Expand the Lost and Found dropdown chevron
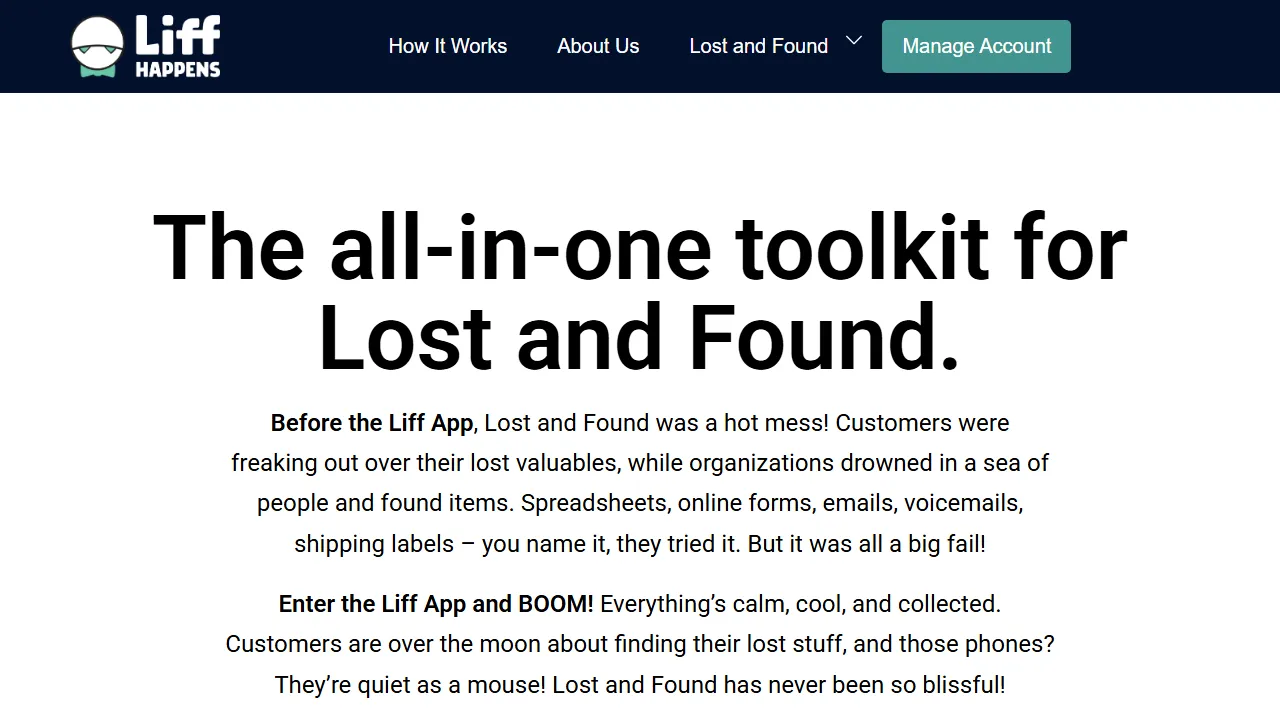This screenshot has height=720, width=1280. click(x=853, y=42)
